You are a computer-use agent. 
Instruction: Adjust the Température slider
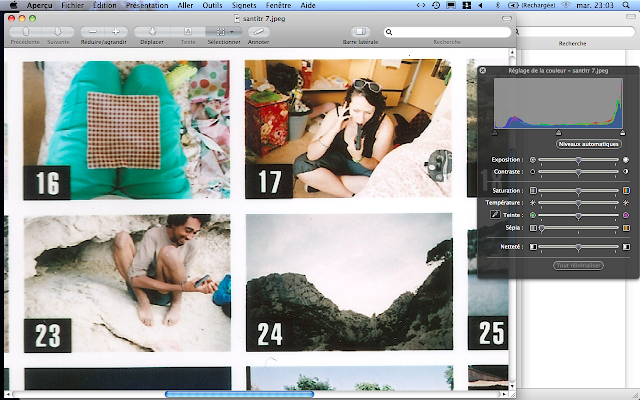[x=578, y=203]
